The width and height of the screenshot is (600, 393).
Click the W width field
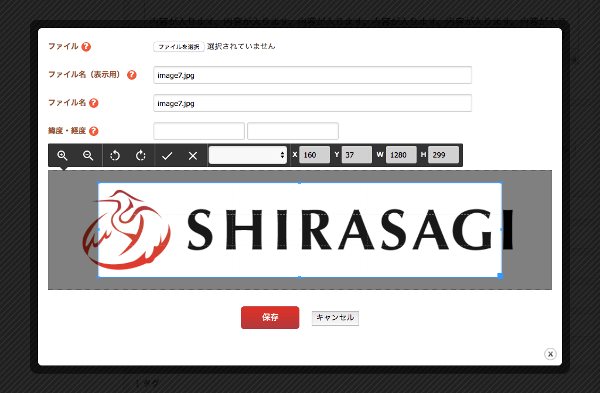tap(401, 155)
